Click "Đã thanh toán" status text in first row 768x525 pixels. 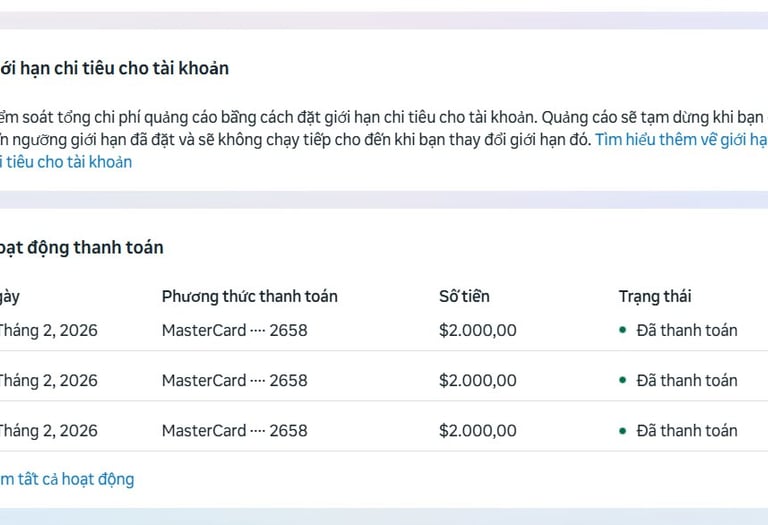pos(686,330)
